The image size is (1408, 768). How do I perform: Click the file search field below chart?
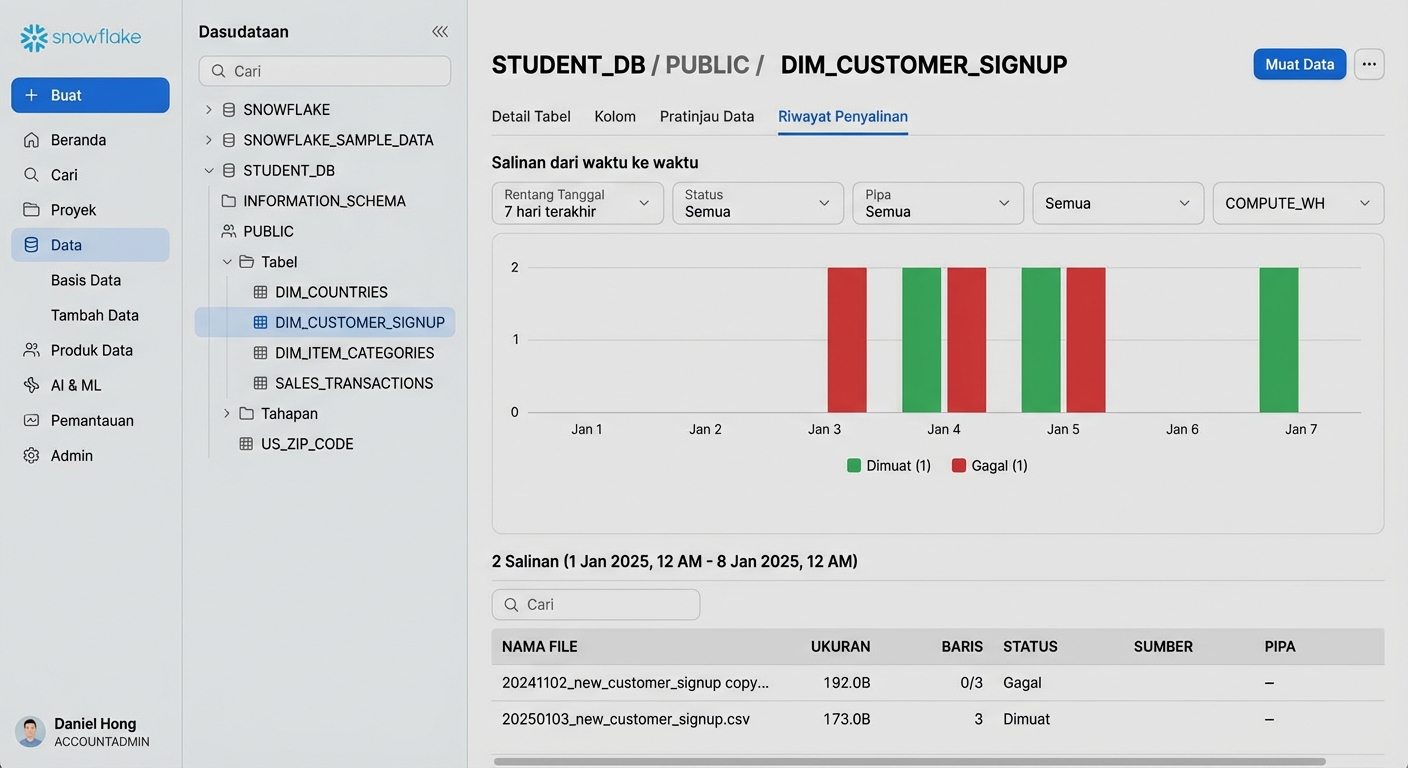click(596, 605)
